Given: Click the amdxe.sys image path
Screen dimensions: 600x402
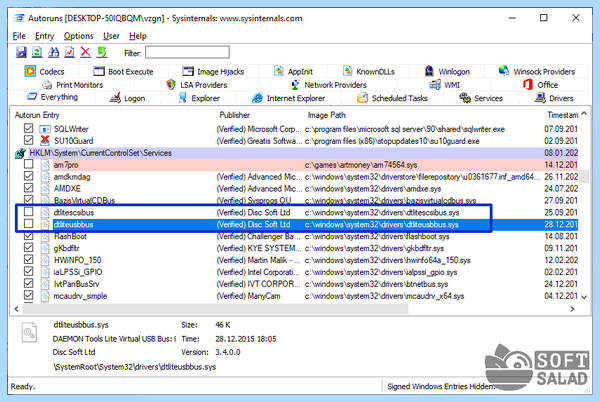Looking at the screenshot, I should pos(373,189).
